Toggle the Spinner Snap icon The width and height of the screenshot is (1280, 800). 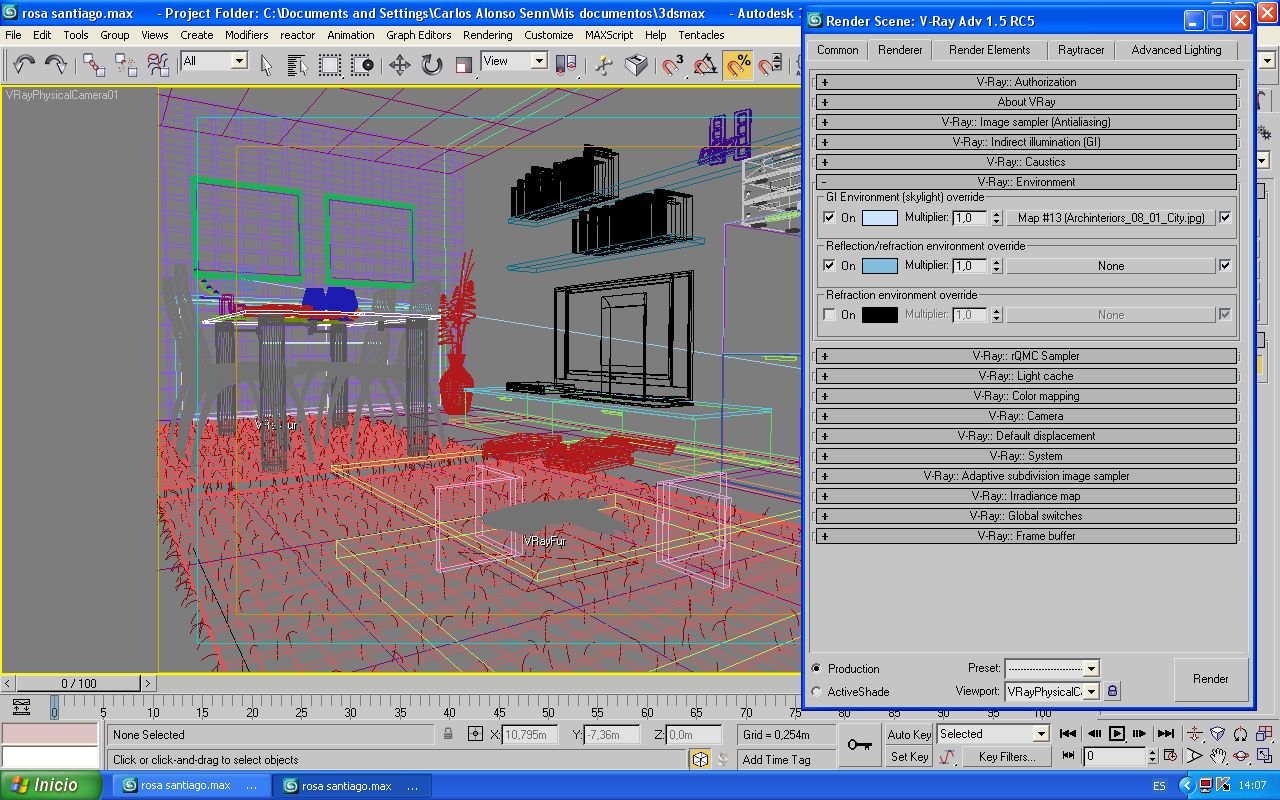tap(770, 66)
